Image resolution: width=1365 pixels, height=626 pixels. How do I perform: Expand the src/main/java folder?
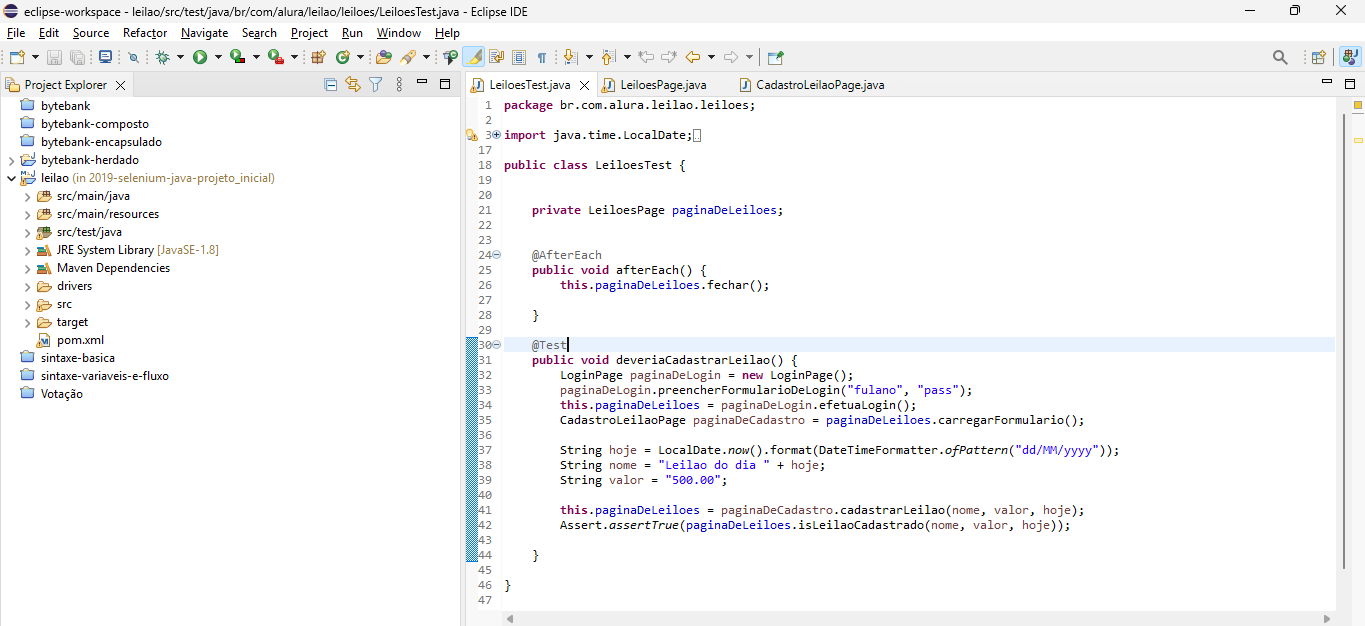coord(28,196)
